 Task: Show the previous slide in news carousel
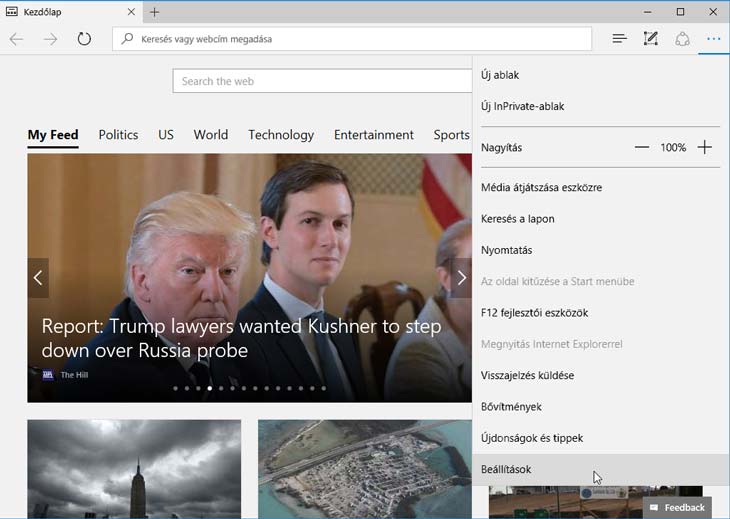click(38, 278)
